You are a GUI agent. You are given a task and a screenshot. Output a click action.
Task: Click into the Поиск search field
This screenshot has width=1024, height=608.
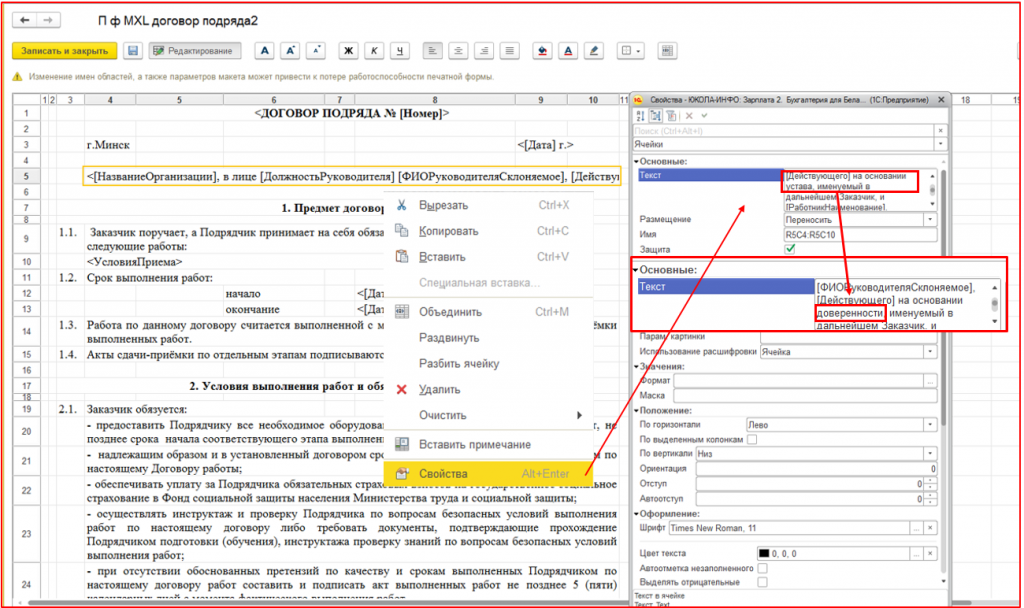click(784, 131)
